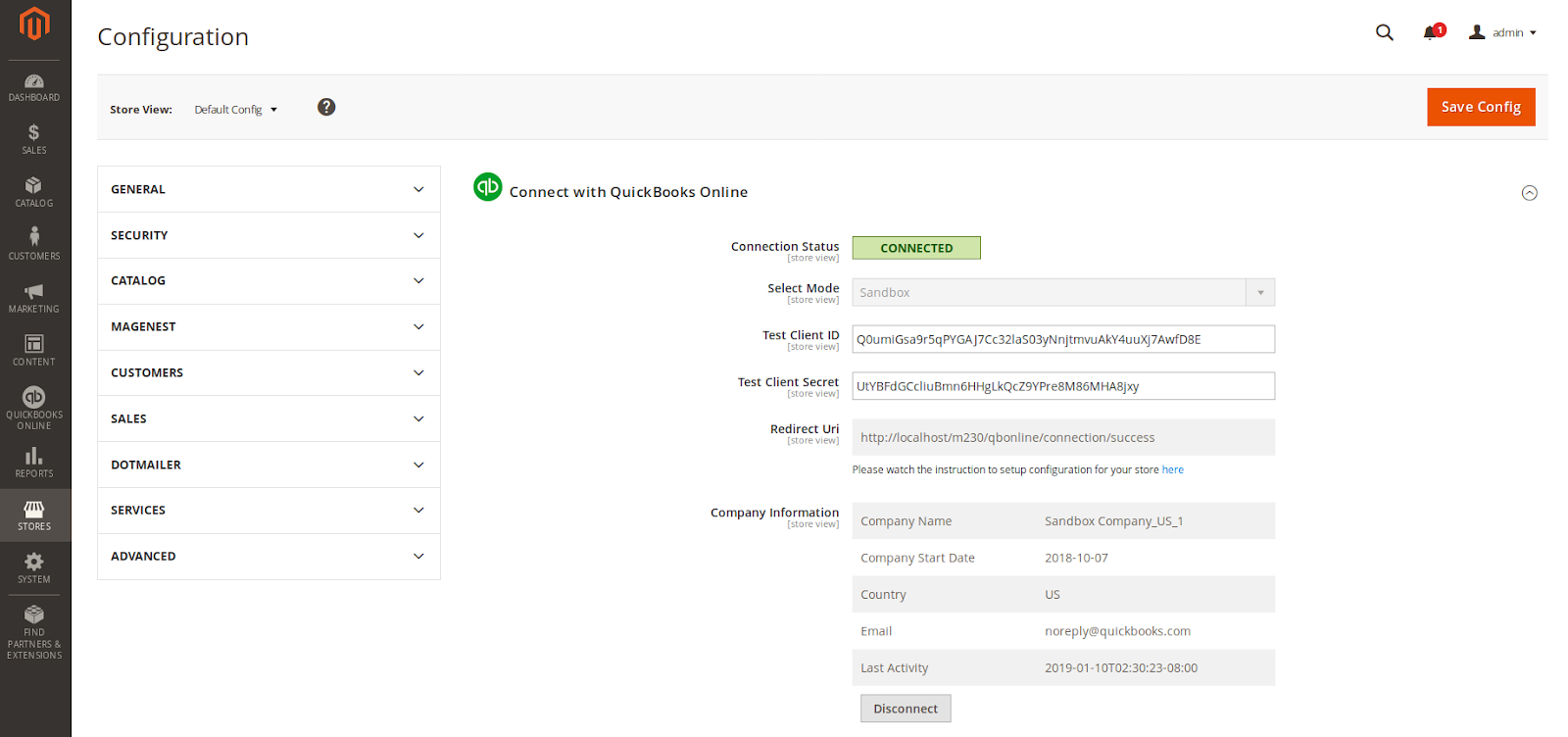The height and width of the screenshot is (737, 1568).
Task: Expand the CATALOG configuration section
Action: click(269, 280)
